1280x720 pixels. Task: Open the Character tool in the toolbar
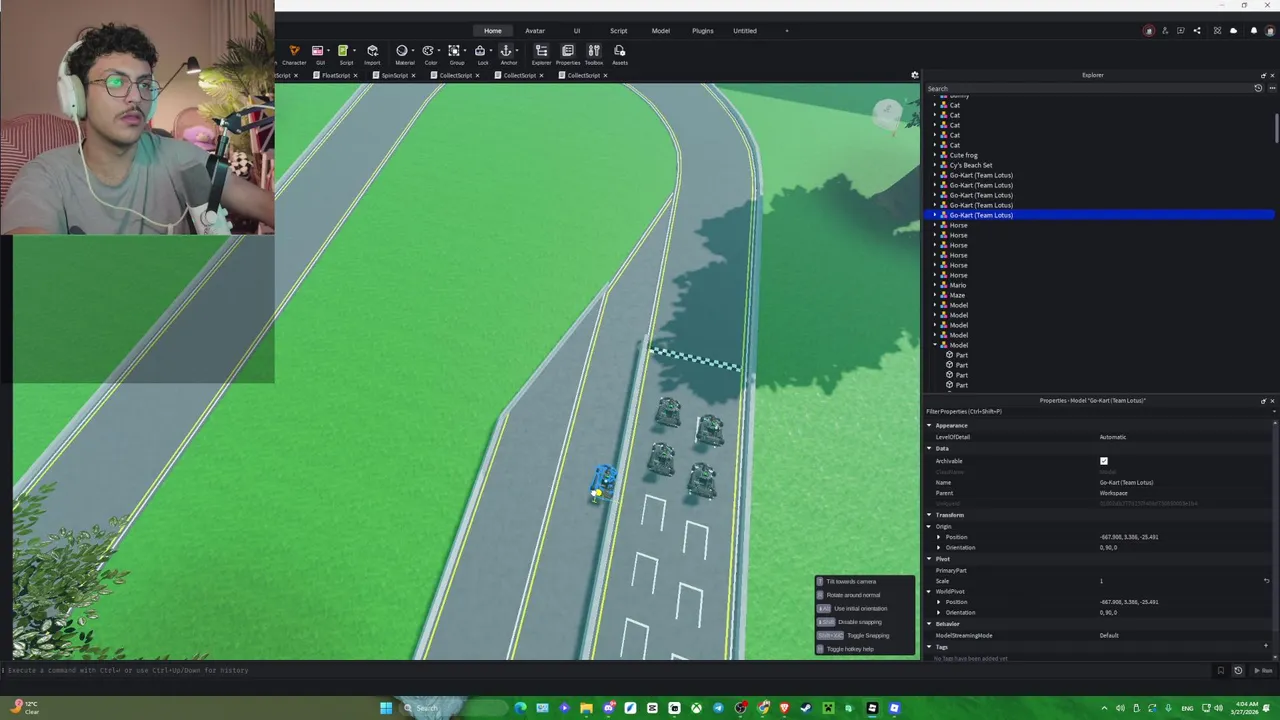click(294, 54)
